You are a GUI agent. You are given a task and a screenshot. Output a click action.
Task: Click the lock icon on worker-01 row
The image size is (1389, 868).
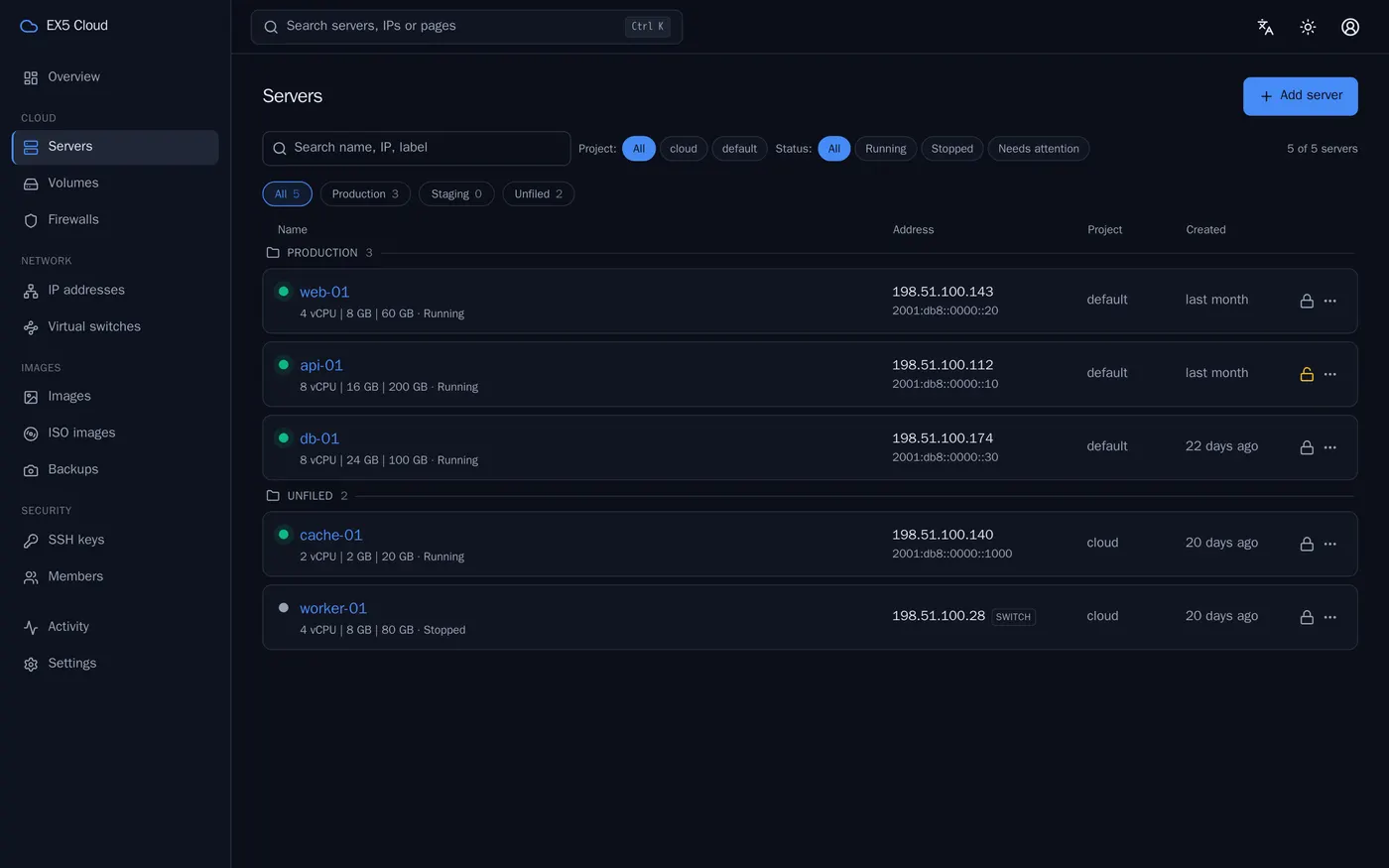point(1307,617)
